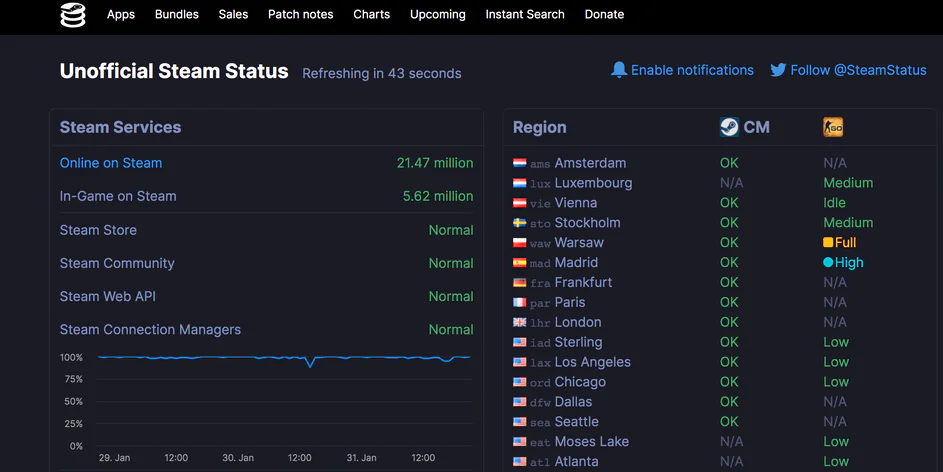
Task: Click the CS:GO column icon
Action: point(833,127)
